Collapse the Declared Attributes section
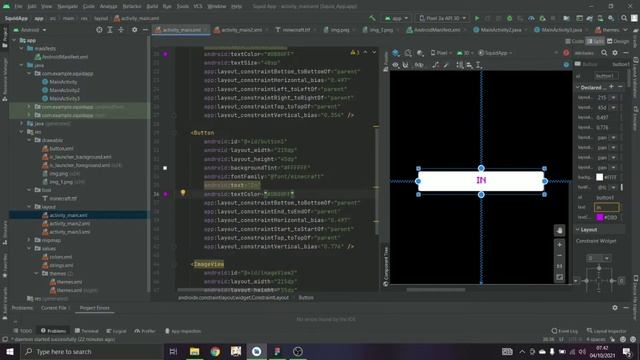Viewport: 640px width, 360px height. (x=578, y=87)
